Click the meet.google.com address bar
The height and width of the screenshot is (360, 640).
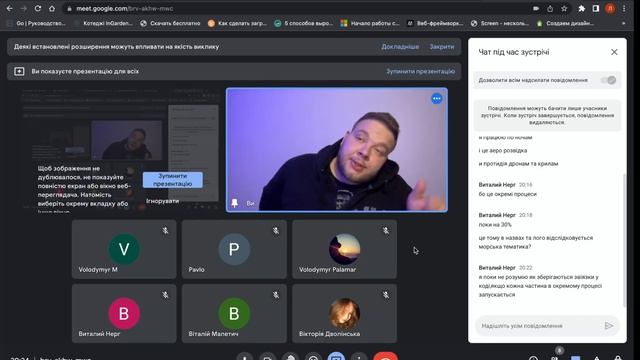click(298, 8)
